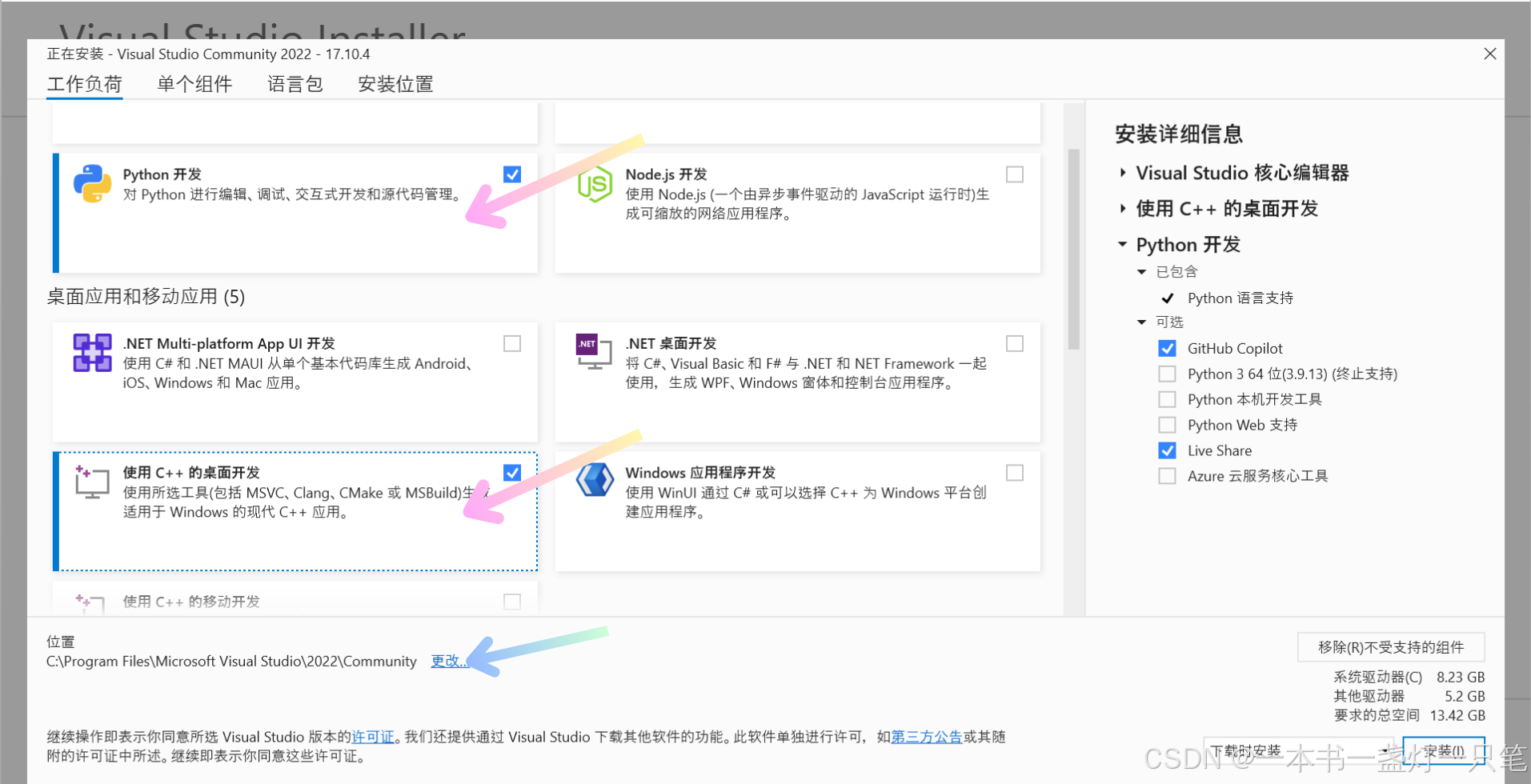Collapse the Python 开发 details node
Image resolution: width=1531 pixels, height=784 pixels.
(x=1123, y=244)
